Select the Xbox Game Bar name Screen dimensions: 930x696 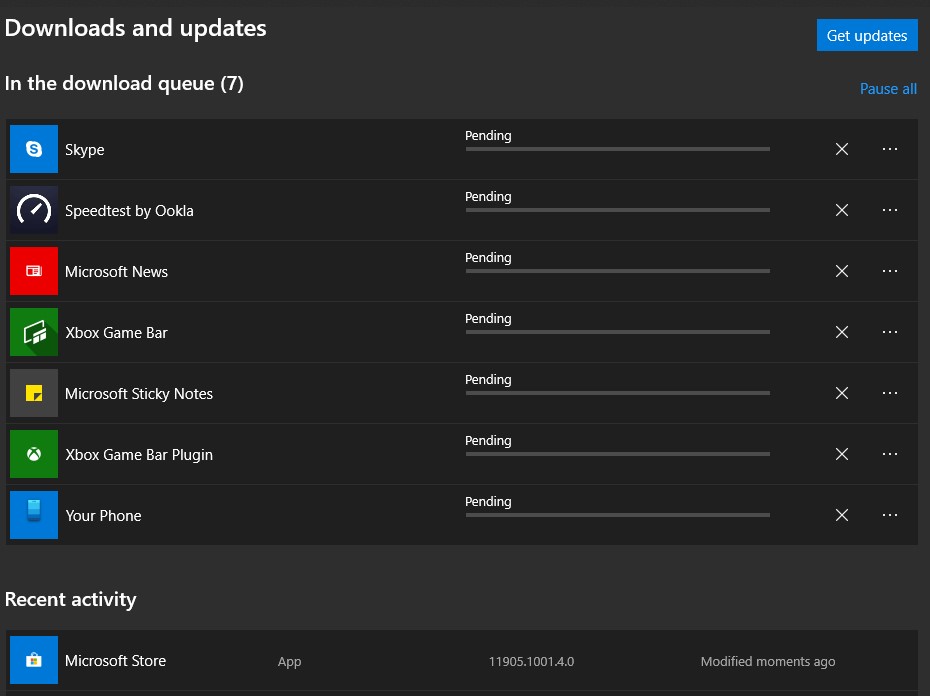(x=116, y=333)
